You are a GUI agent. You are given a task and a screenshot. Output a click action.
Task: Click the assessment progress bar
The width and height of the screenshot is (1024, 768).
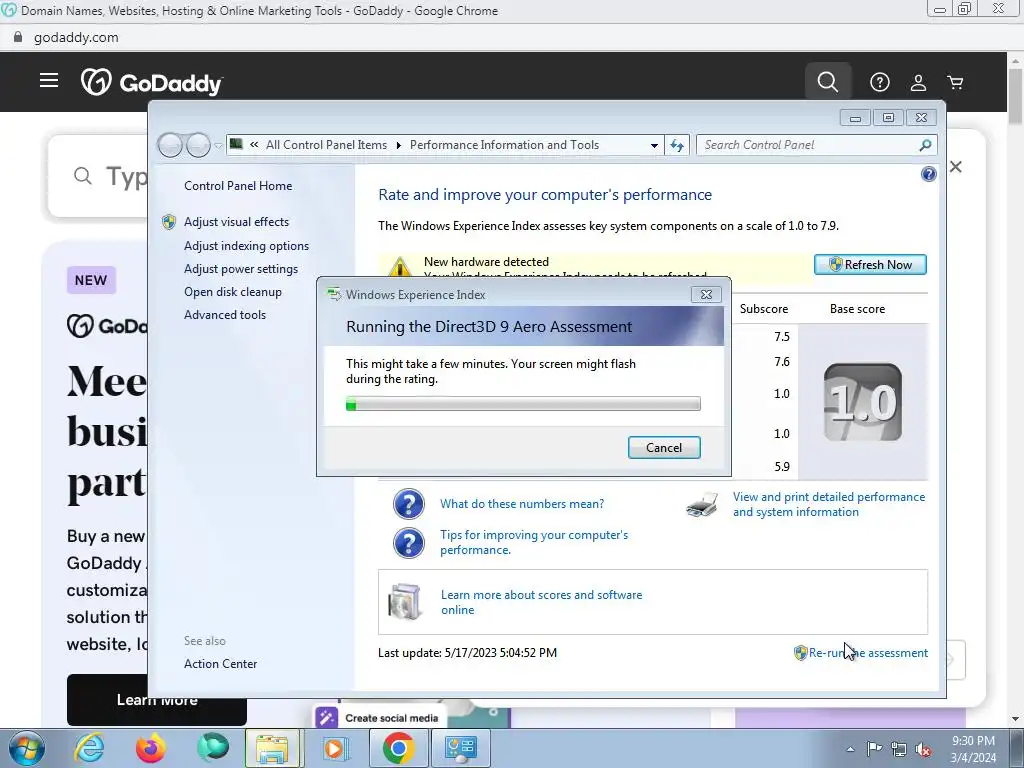(523, 404)
